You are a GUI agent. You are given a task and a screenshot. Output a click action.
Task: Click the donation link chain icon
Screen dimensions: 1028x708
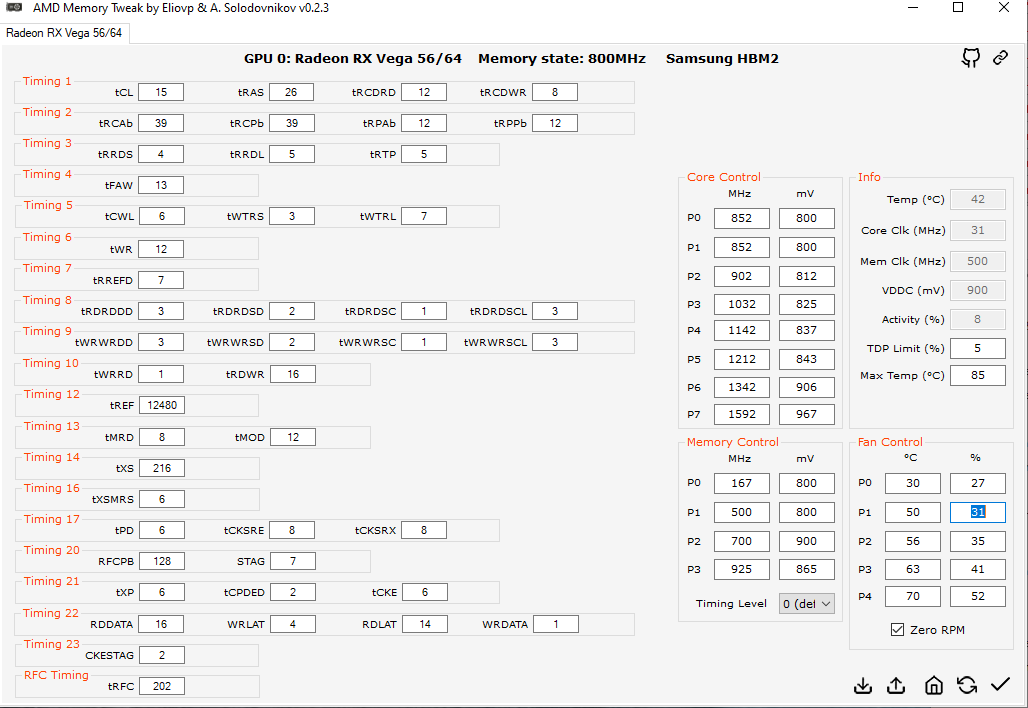(x=1000, y=58)
